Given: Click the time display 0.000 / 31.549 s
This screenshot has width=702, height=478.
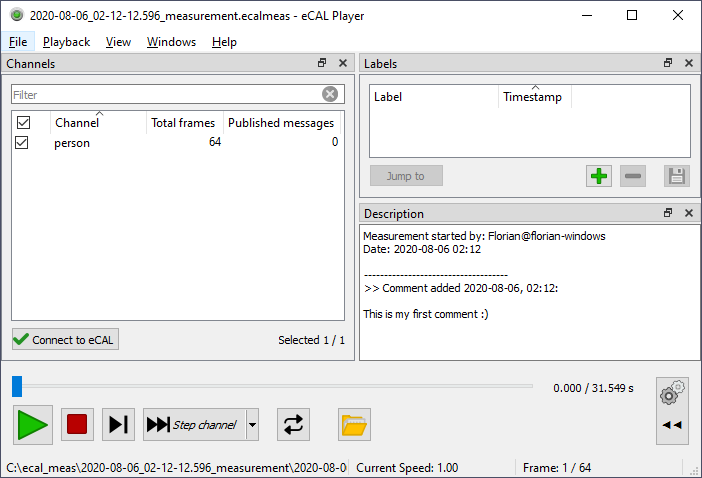Looking at the screenshot, I should pyautogui.click(x=593, y=388).
